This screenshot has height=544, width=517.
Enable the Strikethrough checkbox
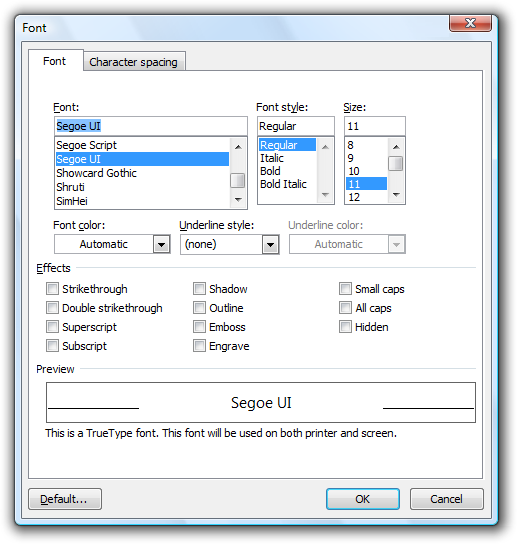52,288
